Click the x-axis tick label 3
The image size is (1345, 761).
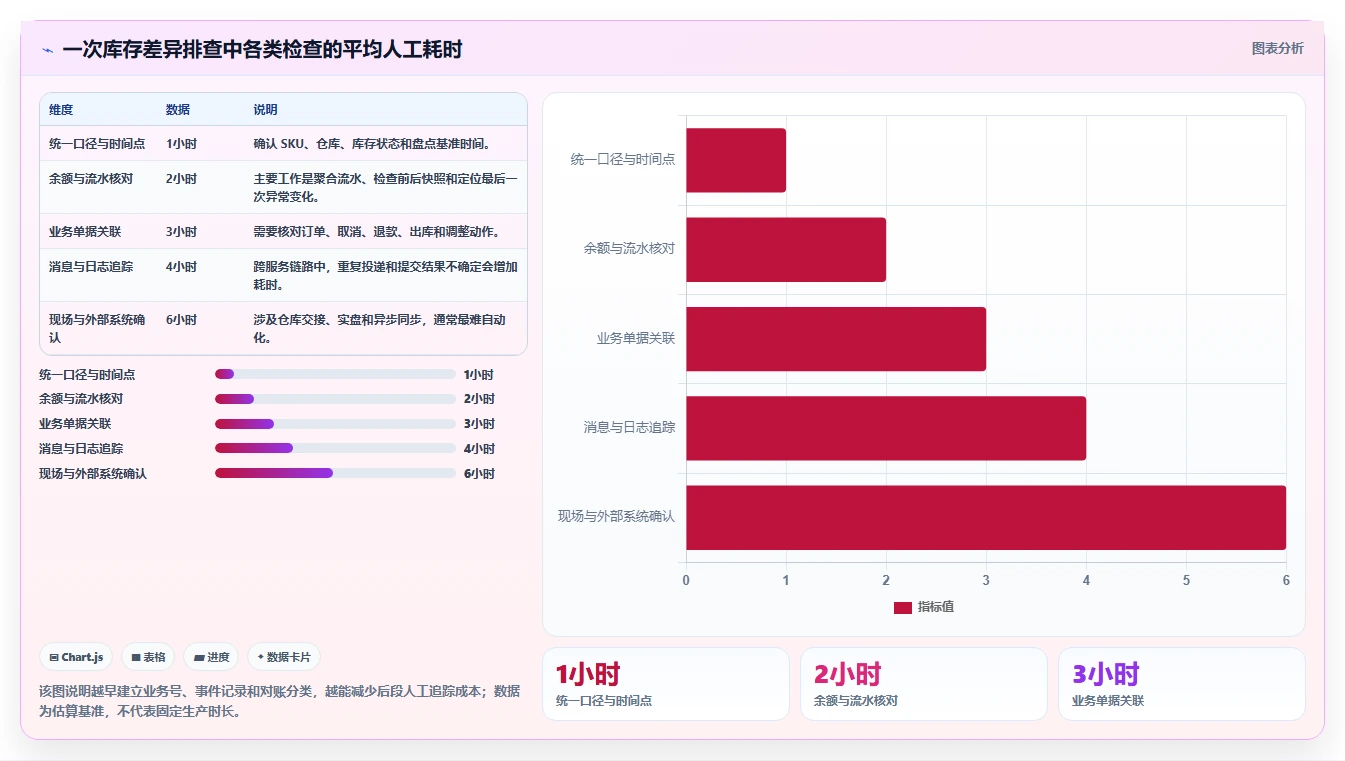[986, 581]
